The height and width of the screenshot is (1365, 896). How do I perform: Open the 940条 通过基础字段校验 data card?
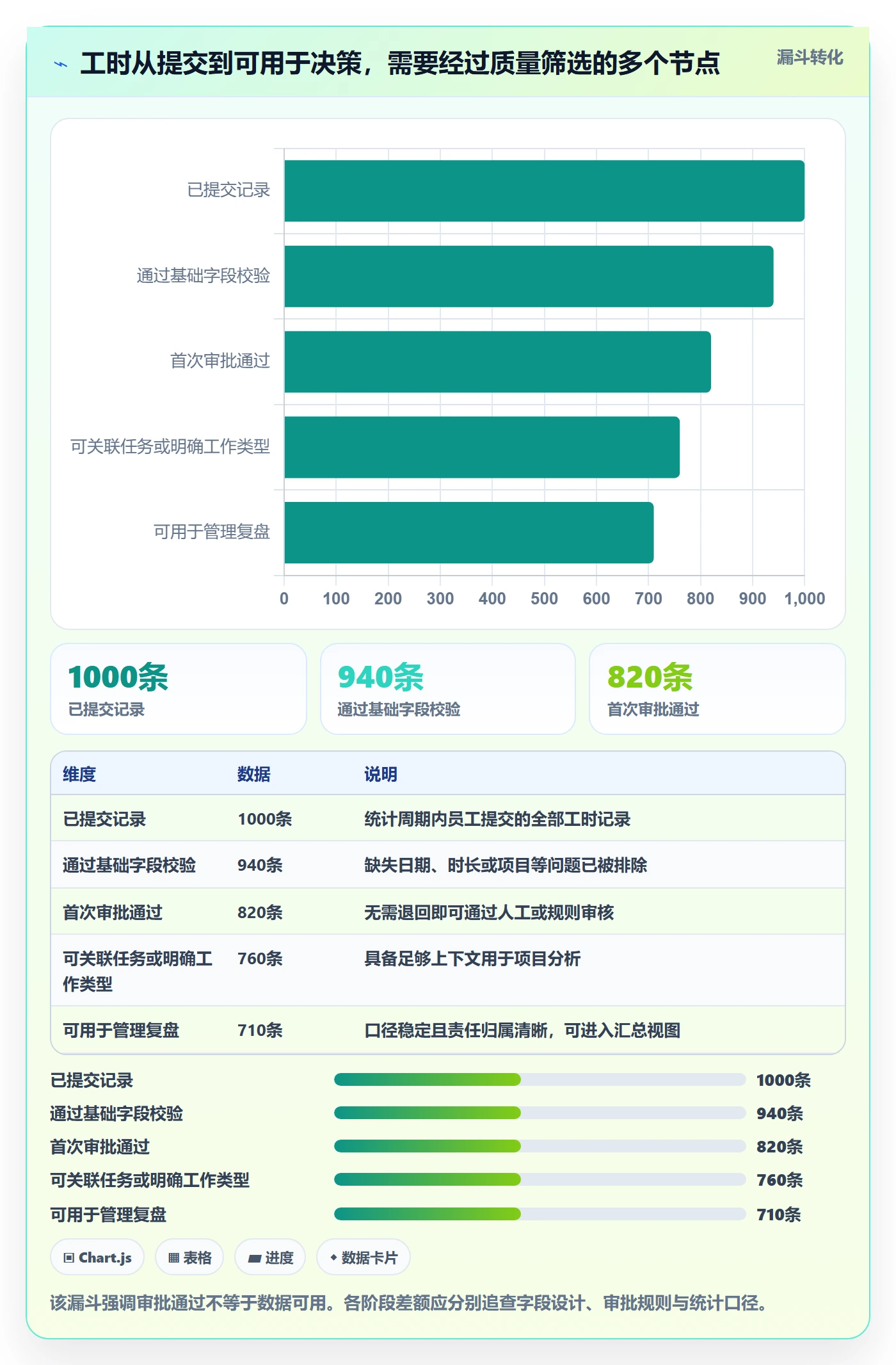pos(448,689)
